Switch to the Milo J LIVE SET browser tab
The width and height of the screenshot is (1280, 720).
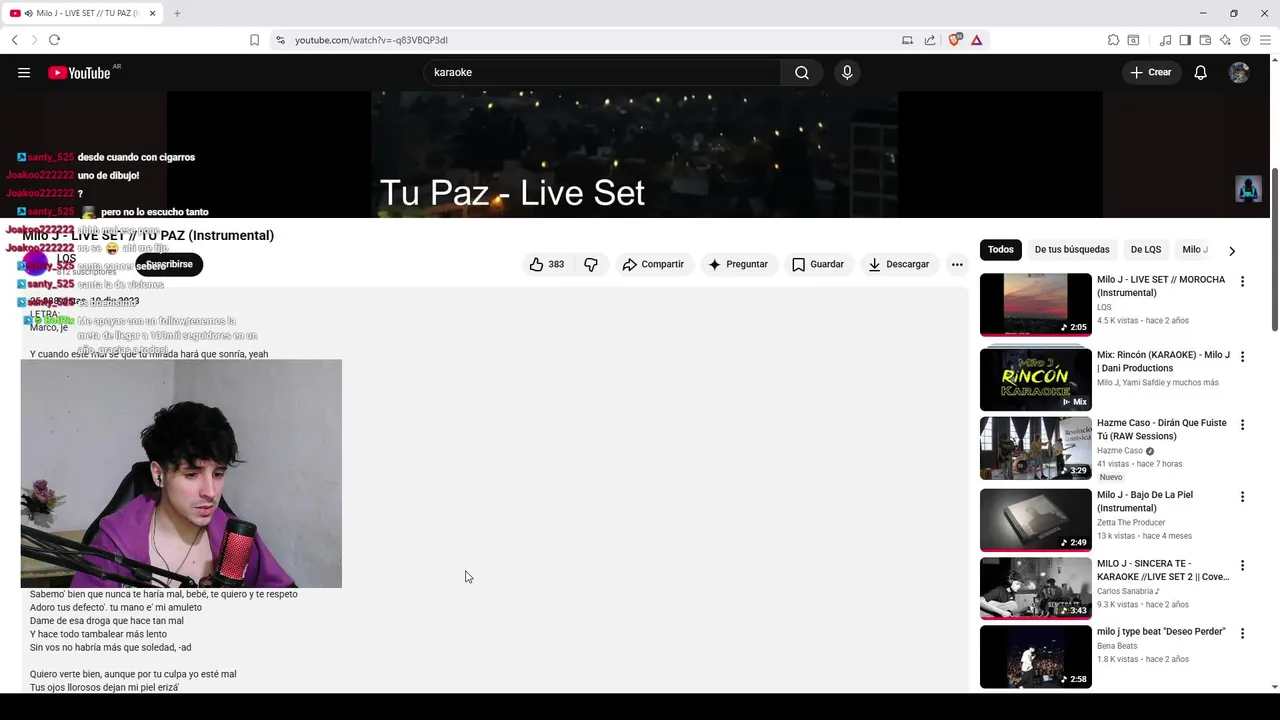tap(82, 13)
